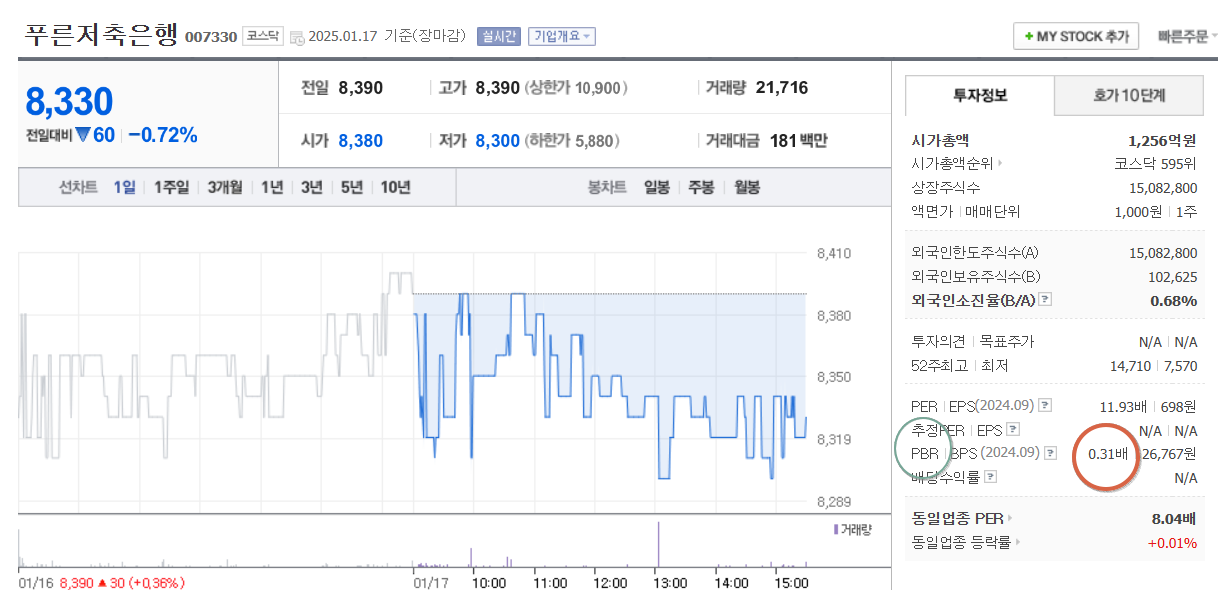Image resolution: width=1227 pixels, height=590 pixels.
Task: Expand the 빠른주문 dropdown
Action: click(x=1187, y=36)
